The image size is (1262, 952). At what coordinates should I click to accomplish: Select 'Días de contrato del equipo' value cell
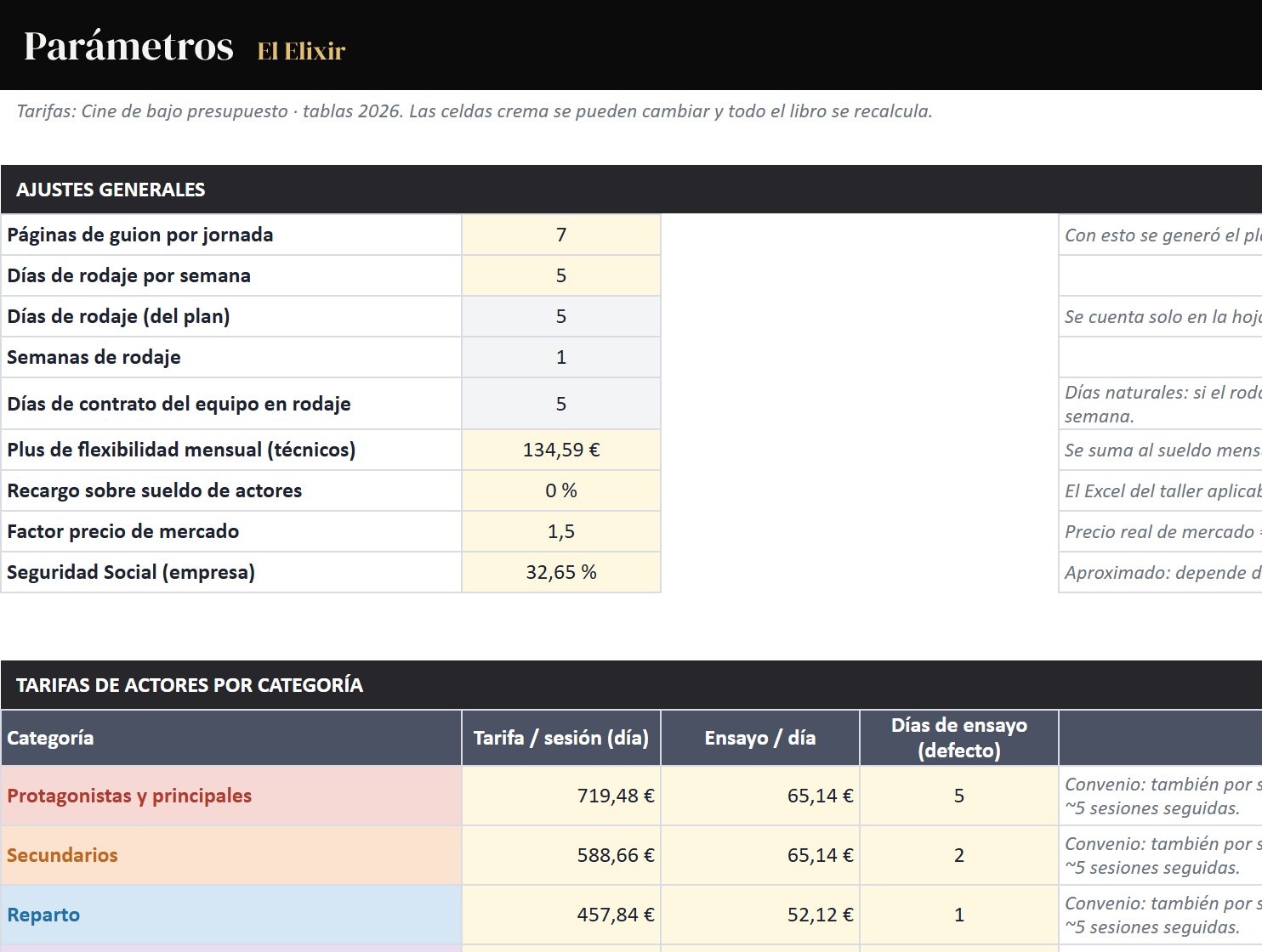(561, 404)
